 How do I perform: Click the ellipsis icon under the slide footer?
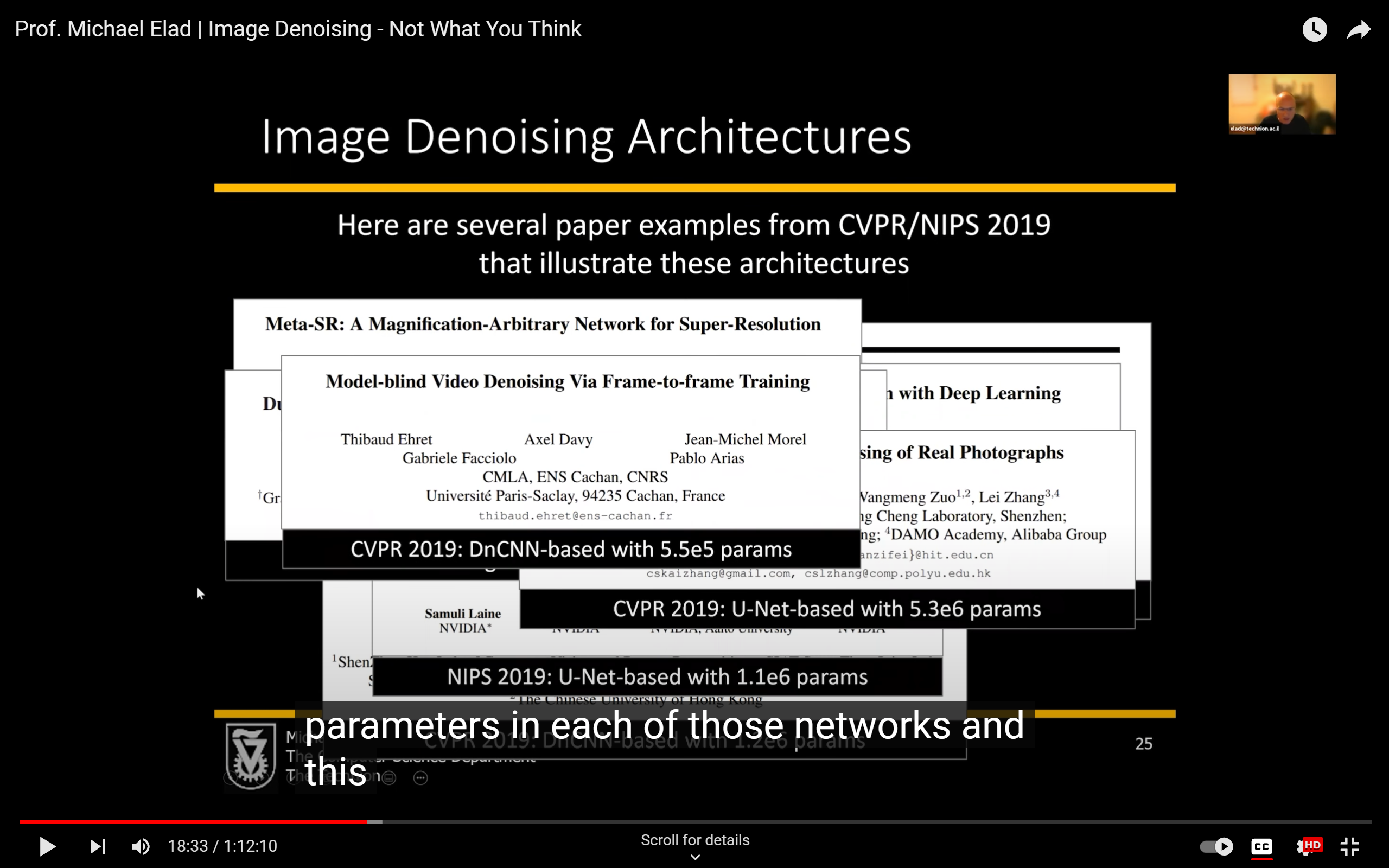[x=420, y=778]
